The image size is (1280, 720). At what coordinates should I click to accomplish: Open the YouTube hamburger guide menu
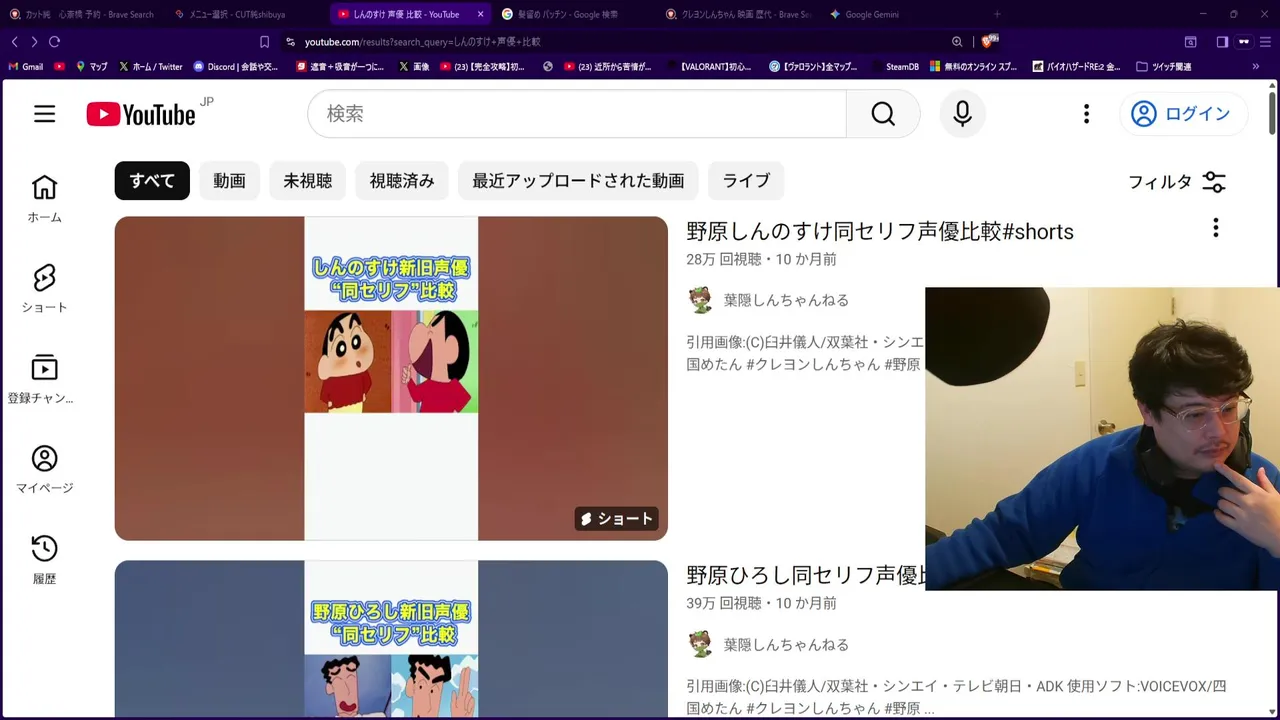tap(44, 114)
